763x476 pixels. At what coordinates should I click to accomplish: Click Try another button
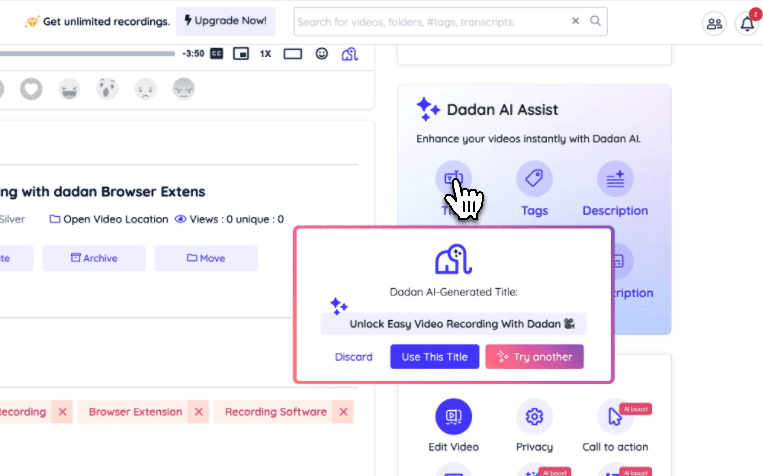[534, 357]
